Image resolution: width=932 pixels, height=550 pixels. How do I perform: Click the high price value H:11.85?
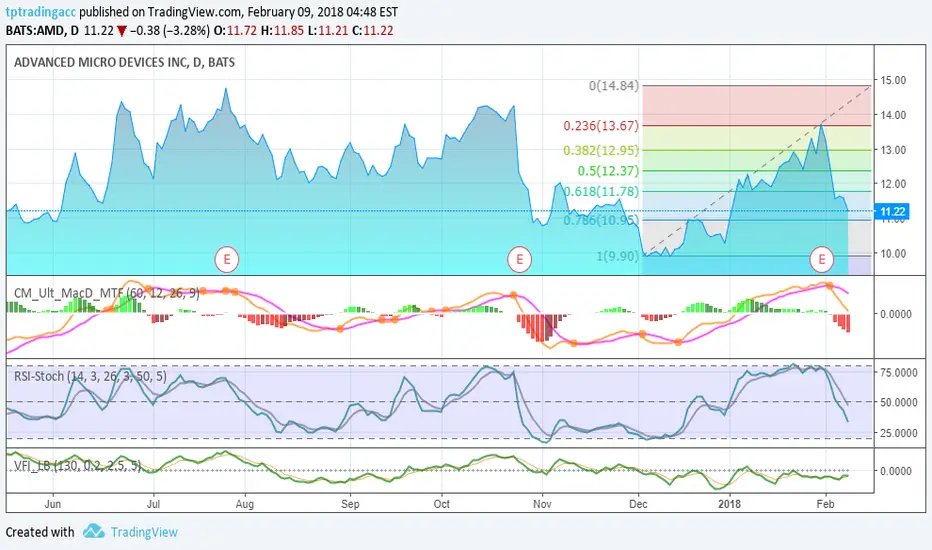(x=282, y=31)
